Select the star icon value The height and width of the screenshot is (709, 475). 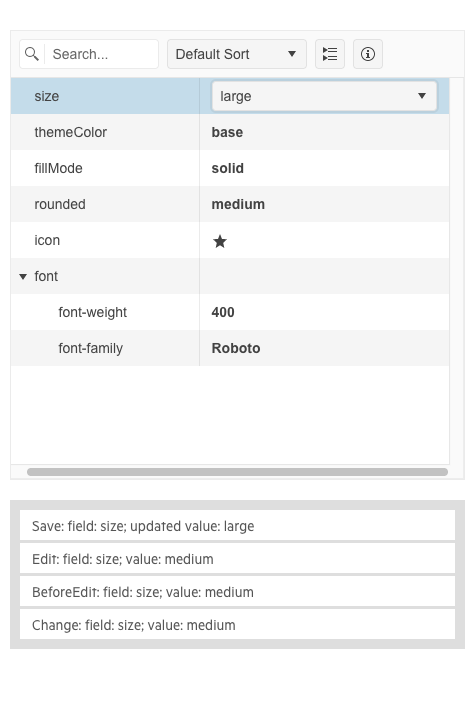tap(220, 241)
